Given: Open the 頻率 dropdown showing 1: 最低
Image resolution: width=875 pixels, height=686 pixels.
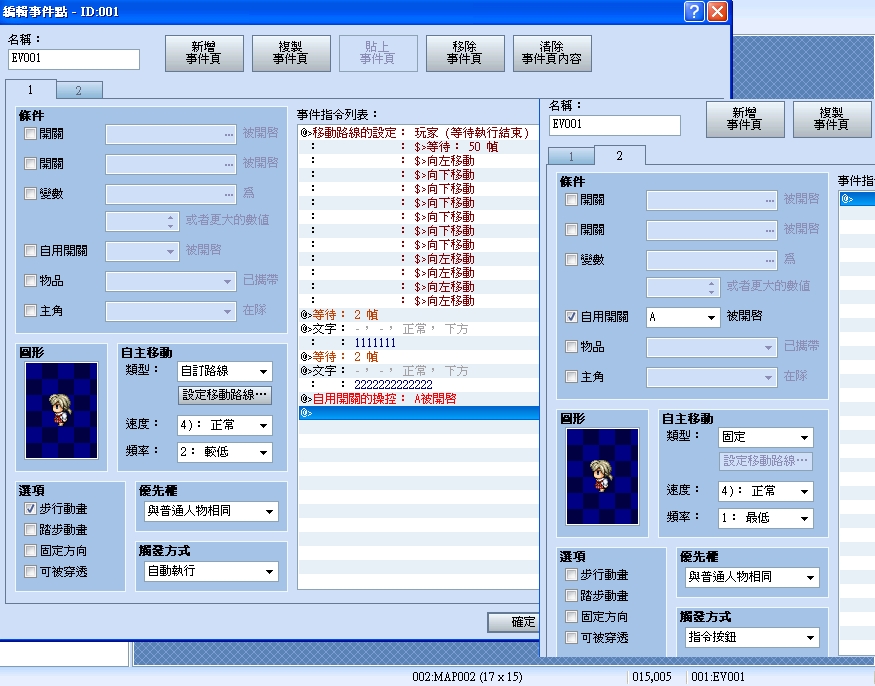Looking at the screenshot, I should pos(766,518).
